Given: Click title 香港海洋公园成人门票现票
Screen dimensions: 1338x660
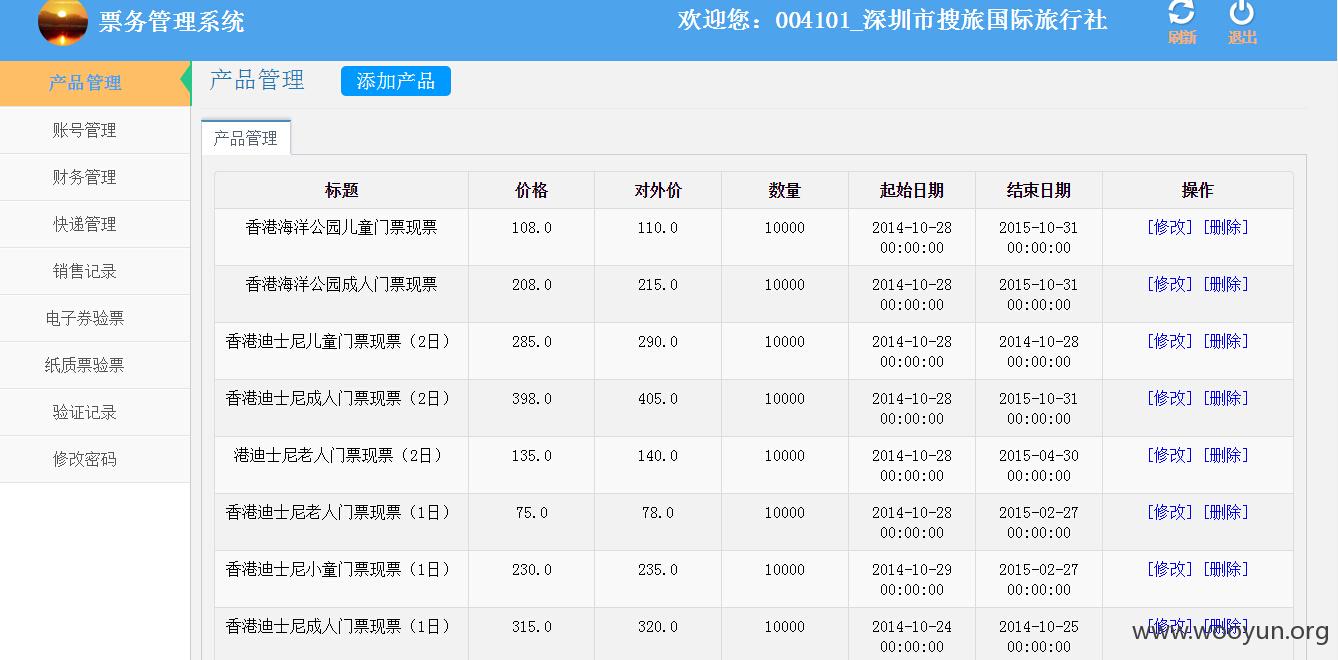Looking at the screenshot, I should (342, 284).
